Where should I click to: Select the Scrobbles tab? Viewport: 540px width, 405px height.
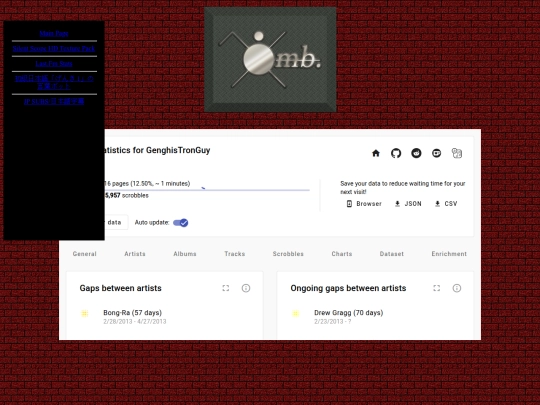click(288, 254)
